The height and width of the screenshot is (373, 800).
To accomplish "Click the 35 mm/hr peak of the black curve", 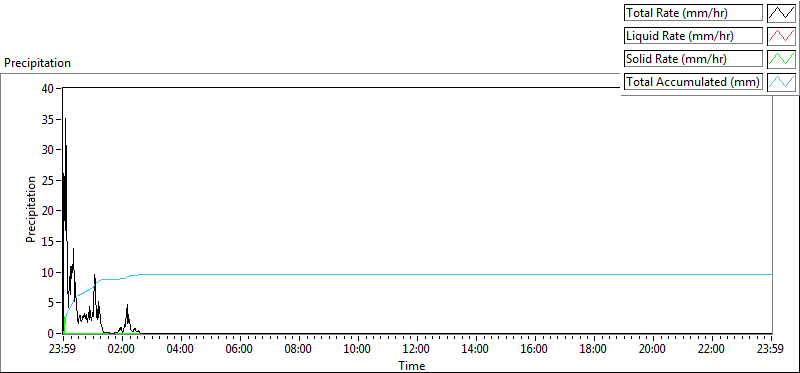I will pos(65,118).
